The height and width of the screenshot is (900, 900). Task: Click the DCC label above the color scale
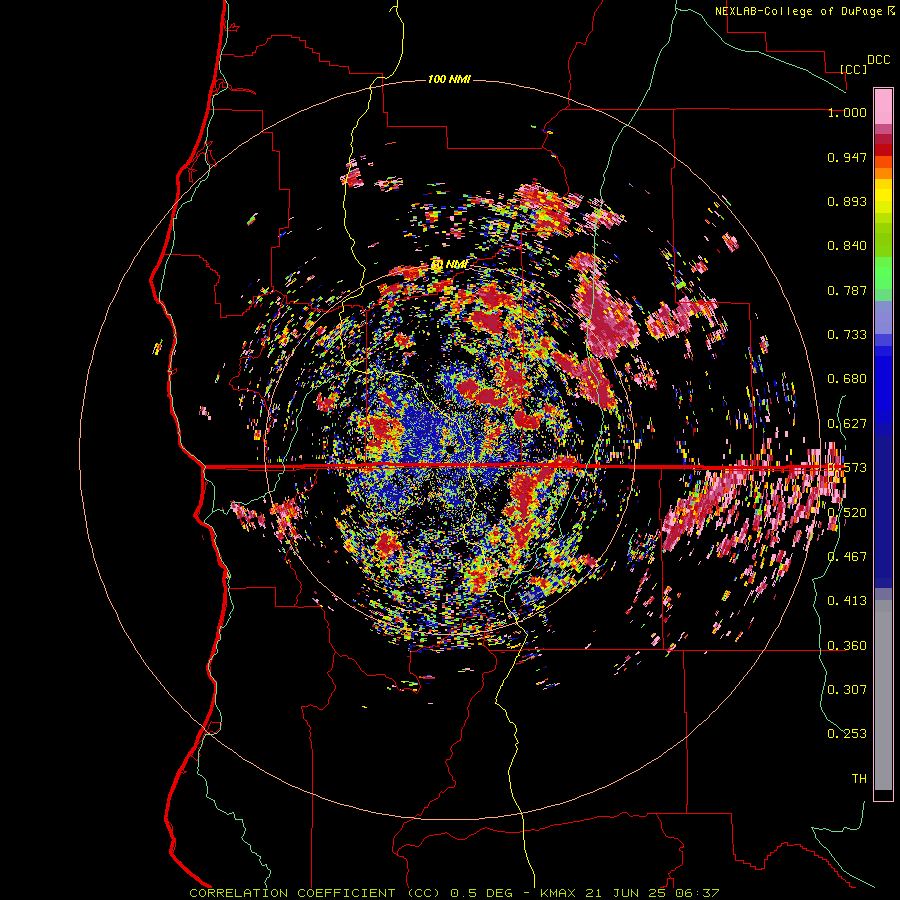878,60
